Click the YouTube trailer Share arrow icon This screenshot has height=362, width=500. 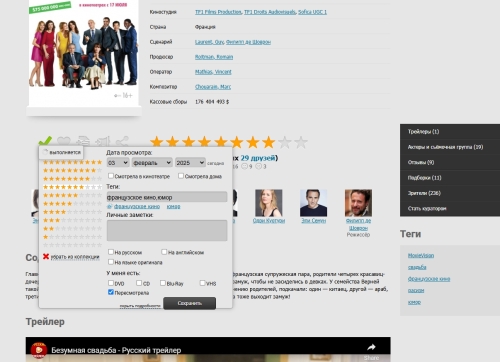pyautogui.click(x=371, y=347)
